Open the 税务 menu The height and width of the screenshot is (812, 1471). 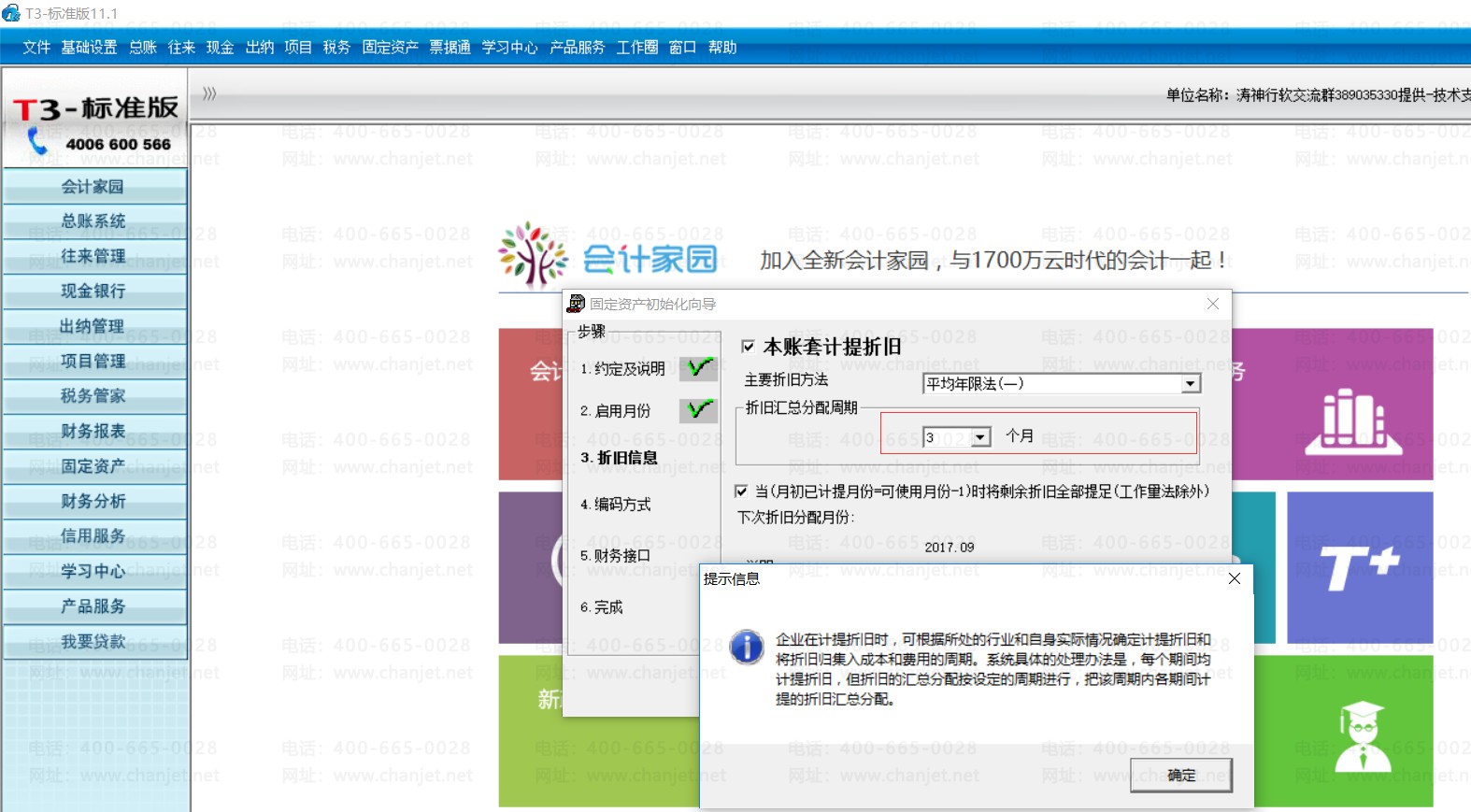click(x=336, y=48)
